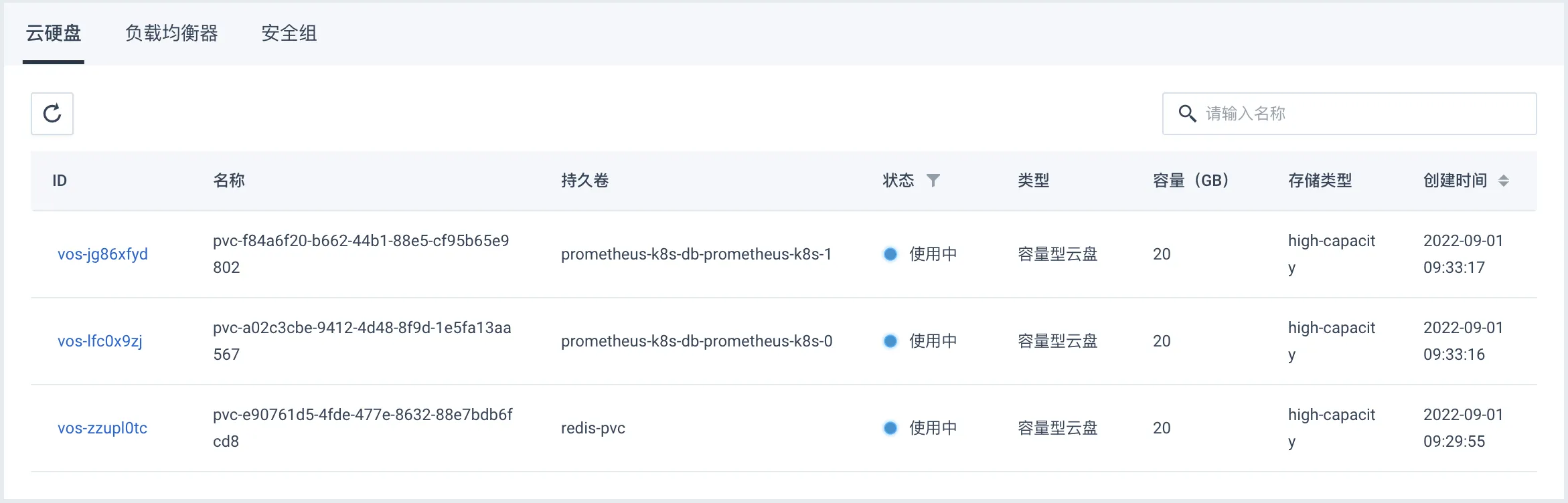Select the 安全组 tab

(289, 33)
